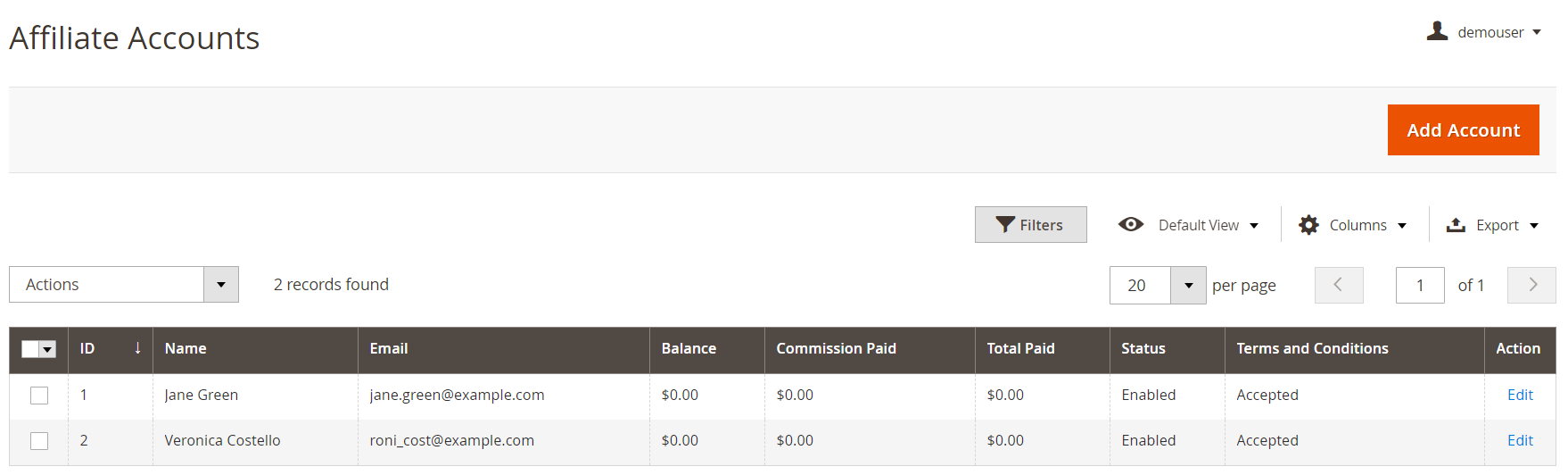This screenshot has height=475, width=1568.
Task: Toggle the select-all header checkbox
Action: tap(30, 349)
